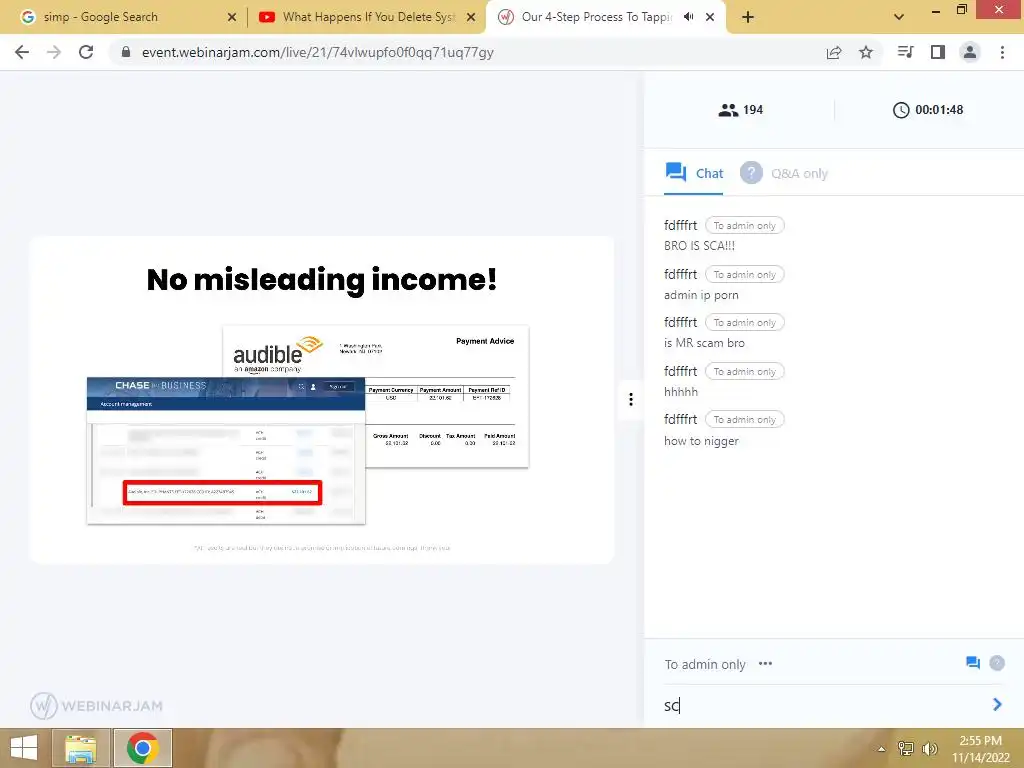Click the chat message input field
1024x768 pixels.
(x=823, y=705)
